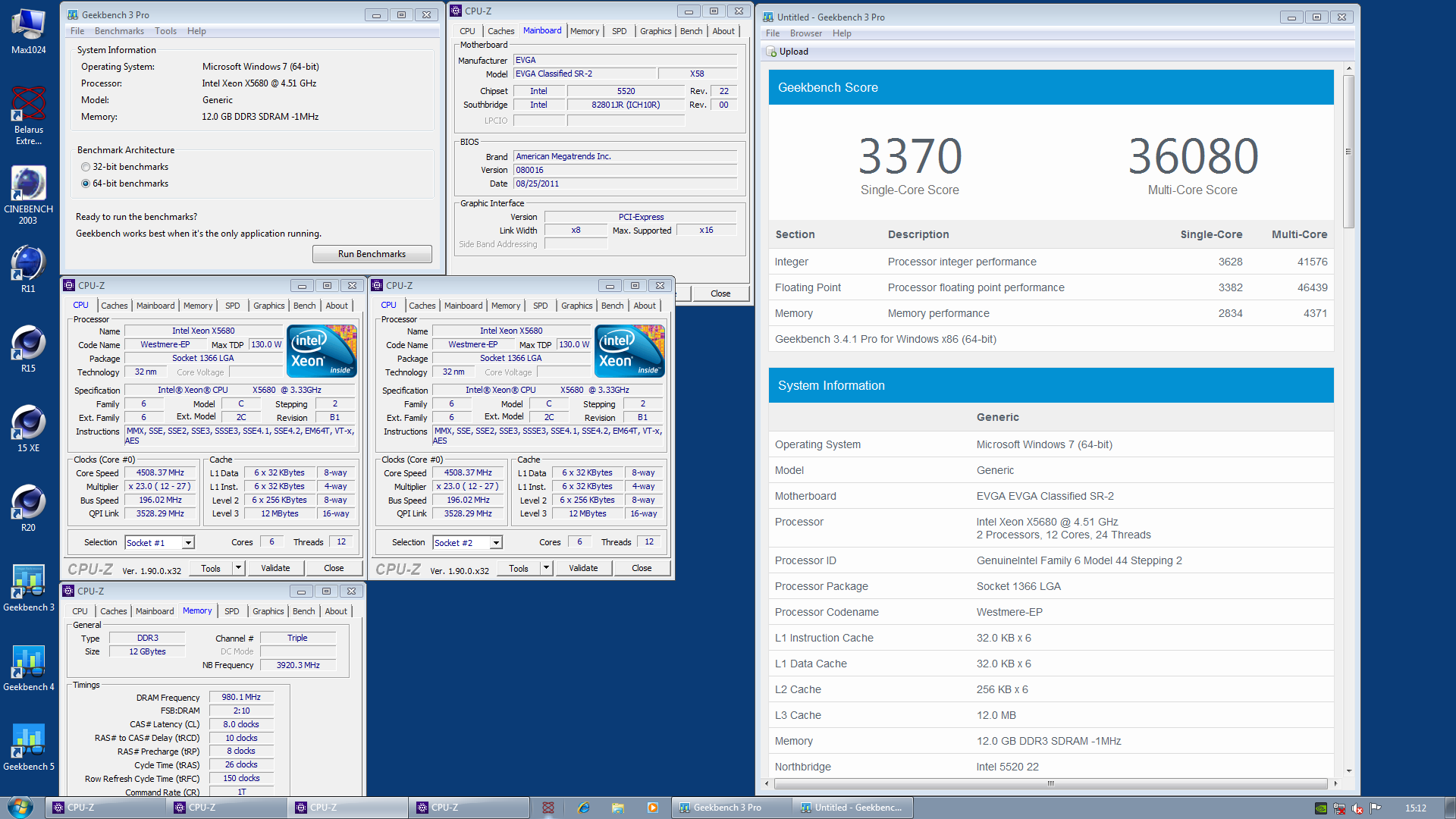Click Close button in Socket #2 CPU-Z
This screenshot has height=819, width=1456.
pyautogui.click(x=642, y=568)
